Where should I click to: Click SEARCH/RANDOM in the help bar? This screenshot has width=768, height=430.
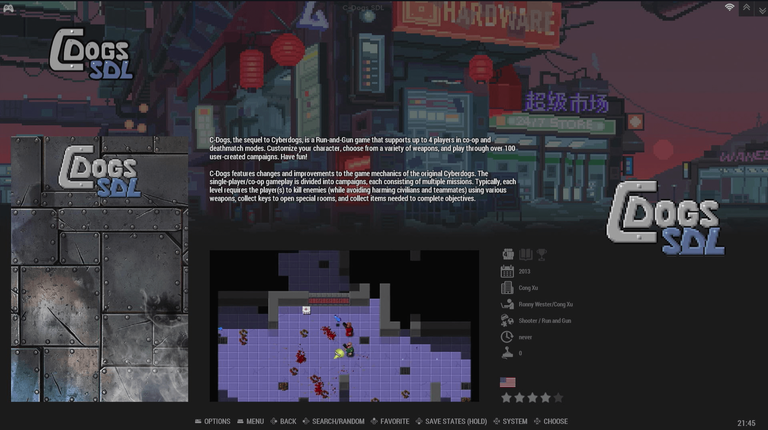tap(338, 421)
